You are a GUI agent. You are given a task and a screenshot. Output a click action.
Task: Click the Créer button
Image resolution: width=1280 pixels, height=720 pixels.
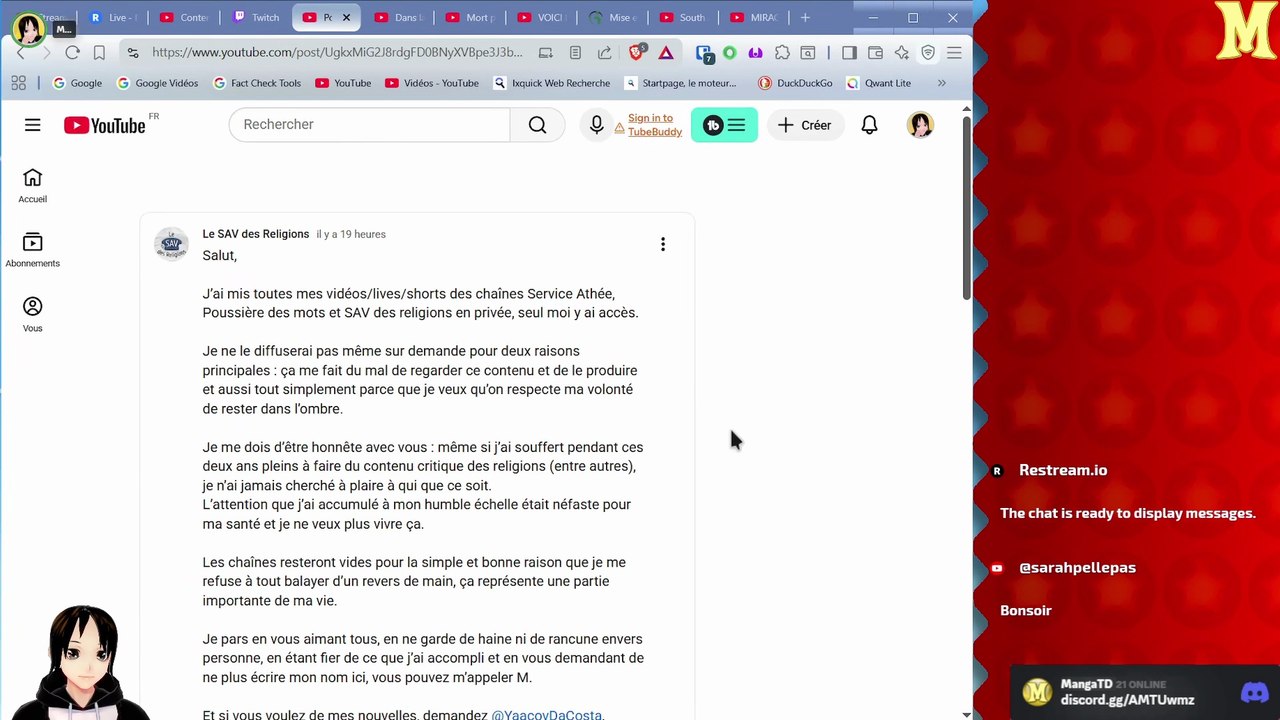point(805,125)
